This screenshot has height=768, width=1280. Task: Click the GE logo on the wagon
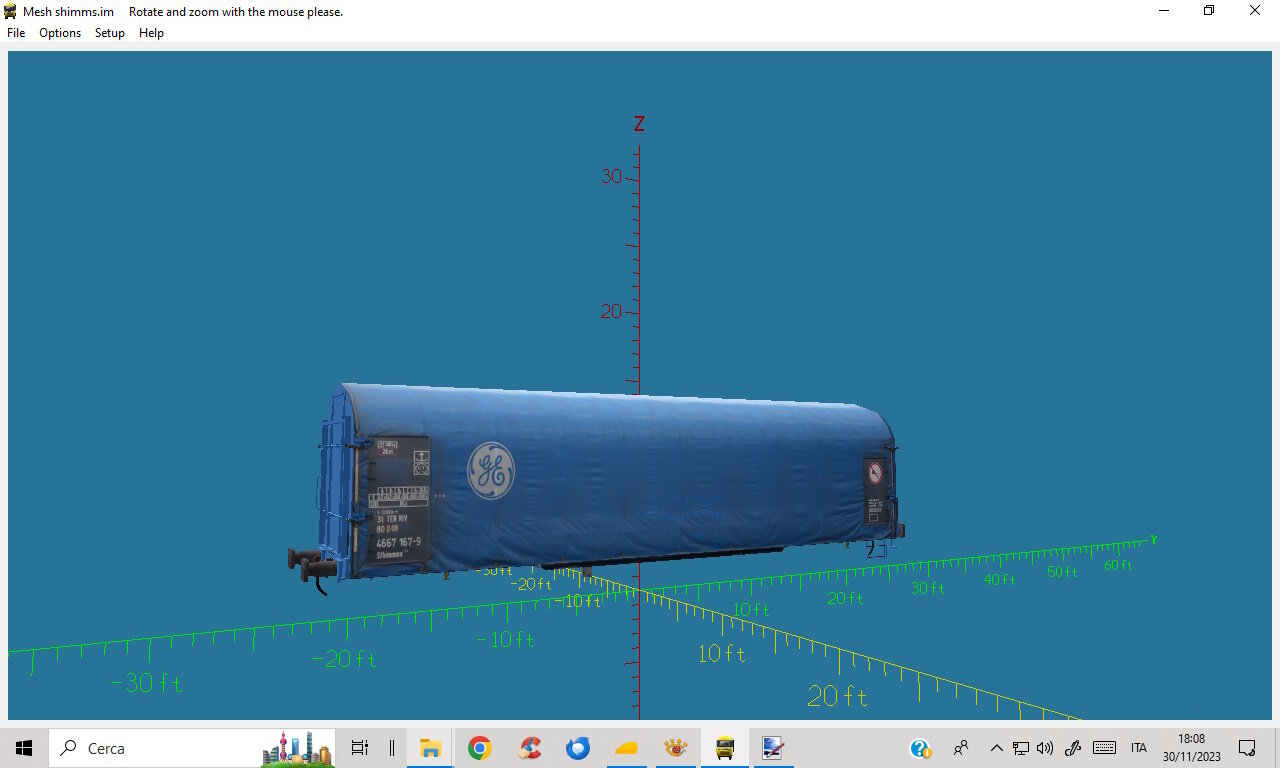(x=491, y=470)
